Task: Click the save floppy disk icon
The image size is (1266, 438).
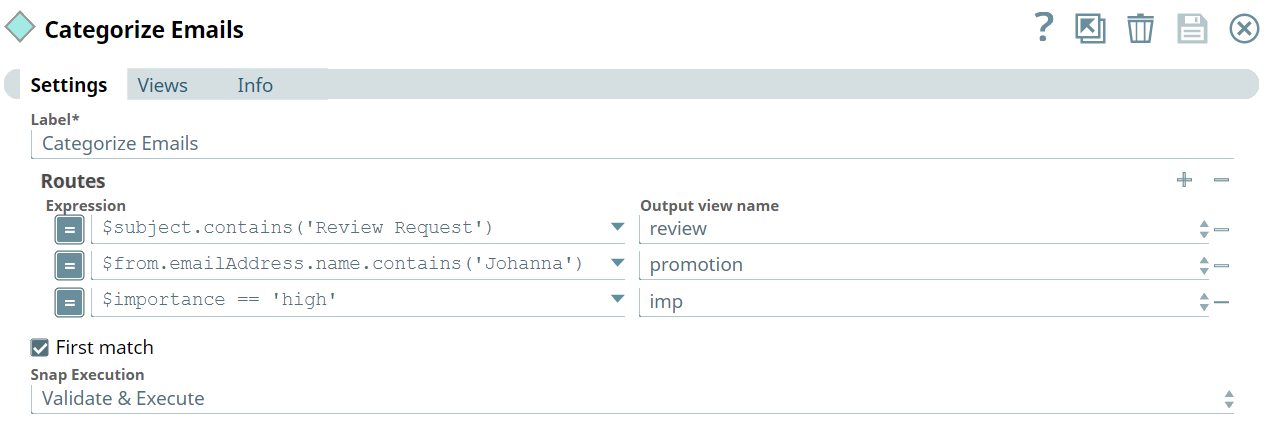Action: [x=1193, y=28]
